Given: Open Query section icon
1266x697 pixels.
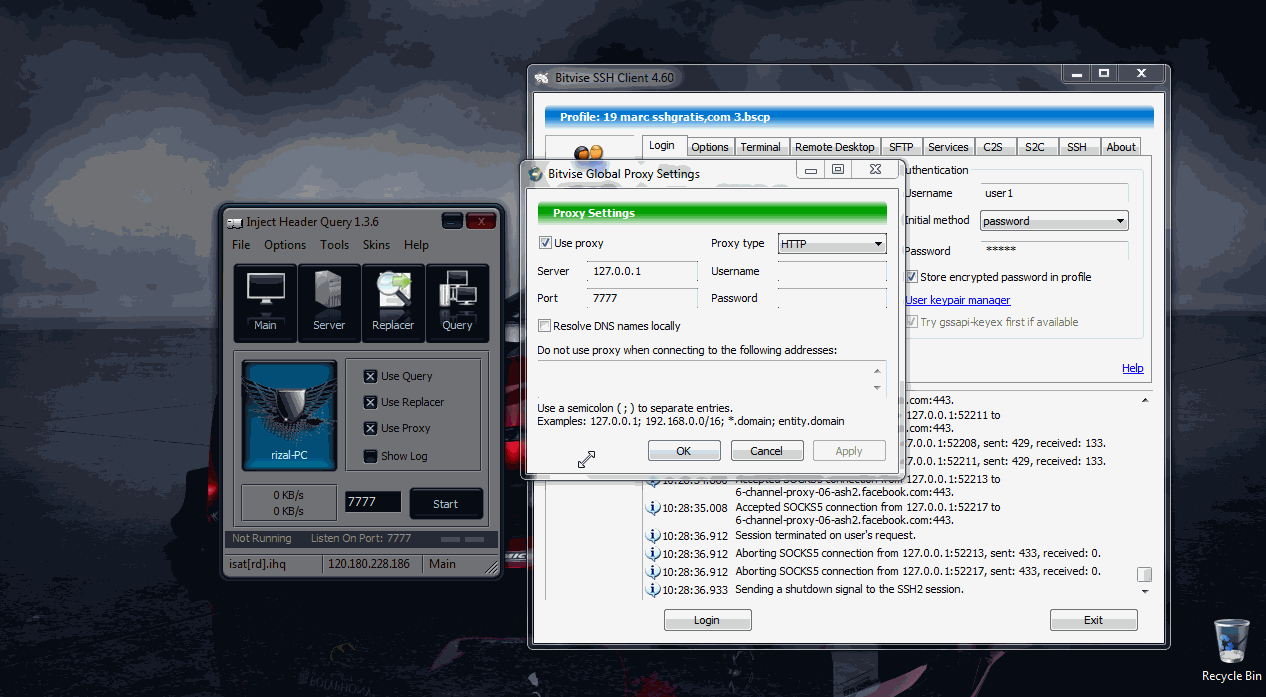Looking at the screenshot, I should pos(457,303).
